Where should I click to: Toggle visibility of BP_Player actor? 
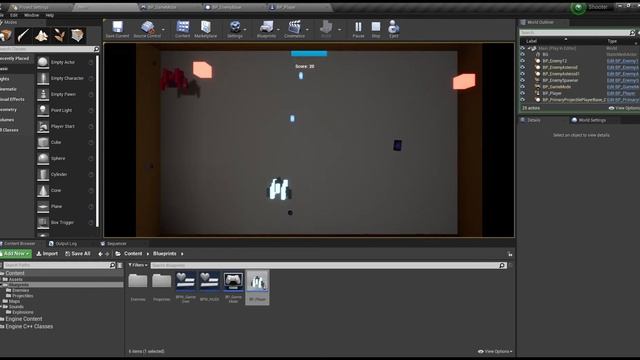[522, 93]
